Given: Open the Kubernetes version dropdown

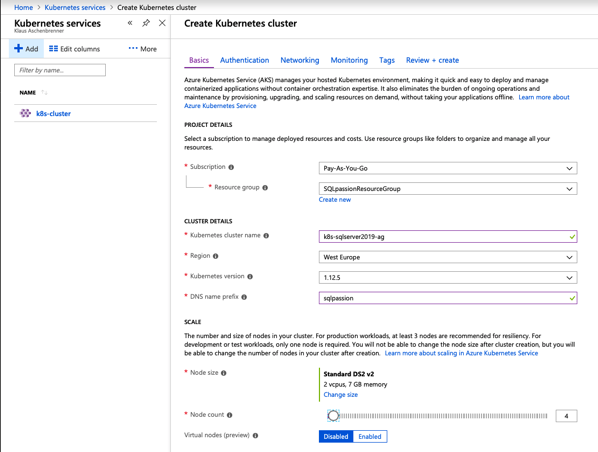Looking at the screenshot, I should pyautogui.click(x=448, y=278).
